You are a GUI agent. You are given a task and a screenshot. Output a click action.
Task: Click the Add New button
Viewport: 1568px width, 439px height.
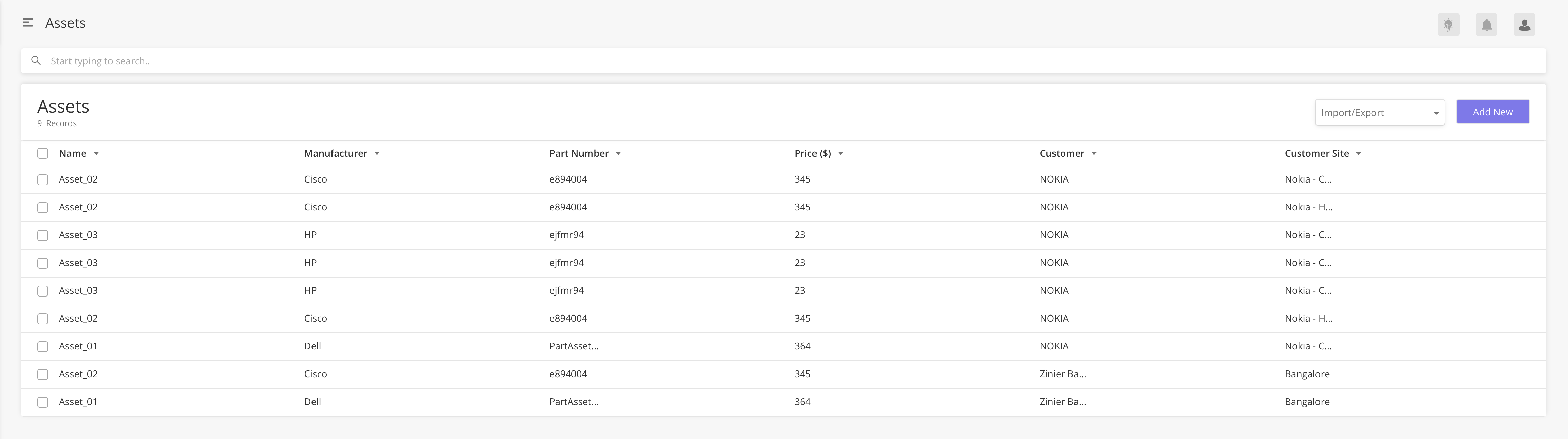point(1492,112)
